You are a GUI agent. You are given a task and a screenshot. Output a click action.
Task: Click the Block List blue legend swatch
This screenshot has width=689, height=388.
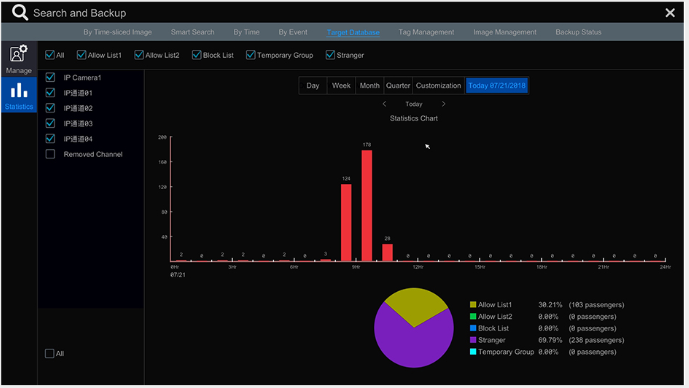(473, 328)
